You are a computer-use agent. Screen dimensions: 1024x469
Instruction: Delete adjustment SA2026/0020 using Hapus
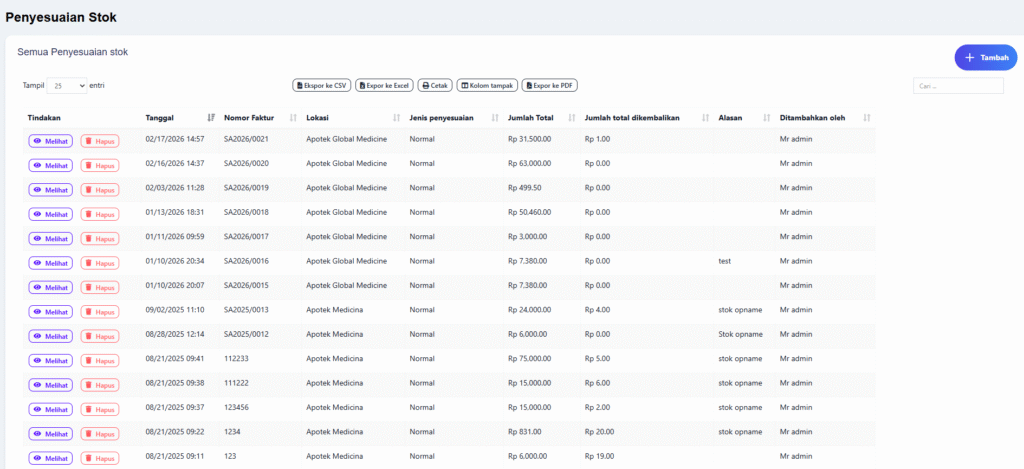(x=100, y=165)
